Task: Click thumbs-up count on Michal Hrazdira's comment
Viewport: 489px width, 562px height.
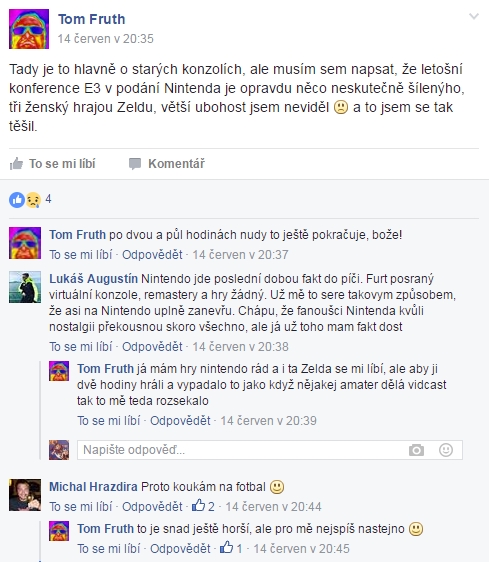Action: (x=203, y=506)
